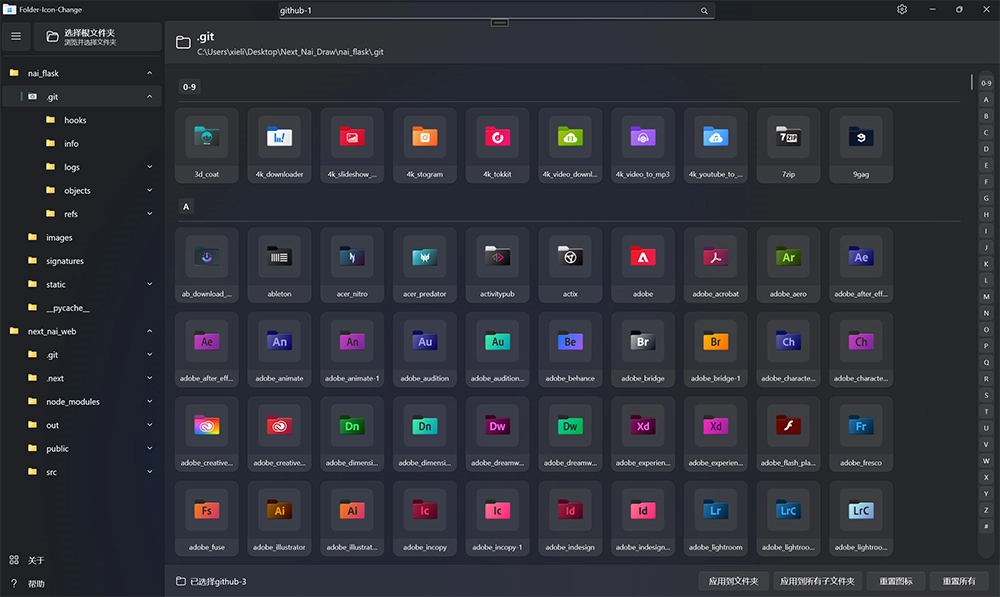Image resolution: width=1000 pixels, height=597 pixels.
Task: Collapse the nai_flask tree node
Action: (149, 73)
